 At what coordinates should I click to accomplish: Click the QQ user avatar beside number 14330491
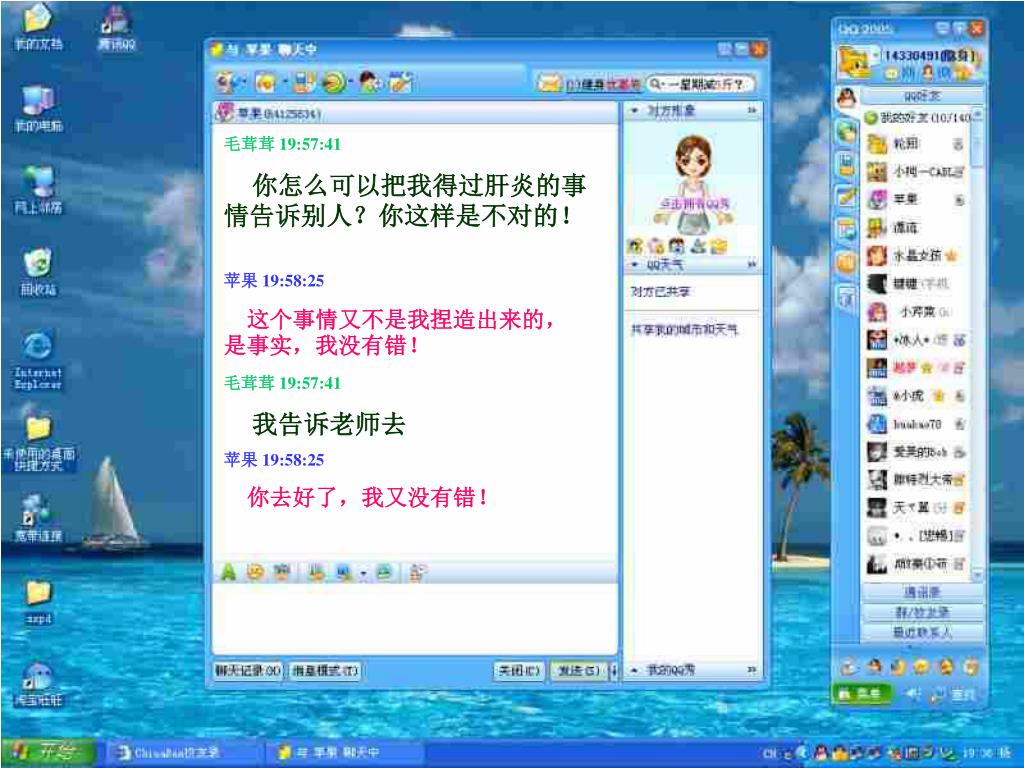[852, 62]
